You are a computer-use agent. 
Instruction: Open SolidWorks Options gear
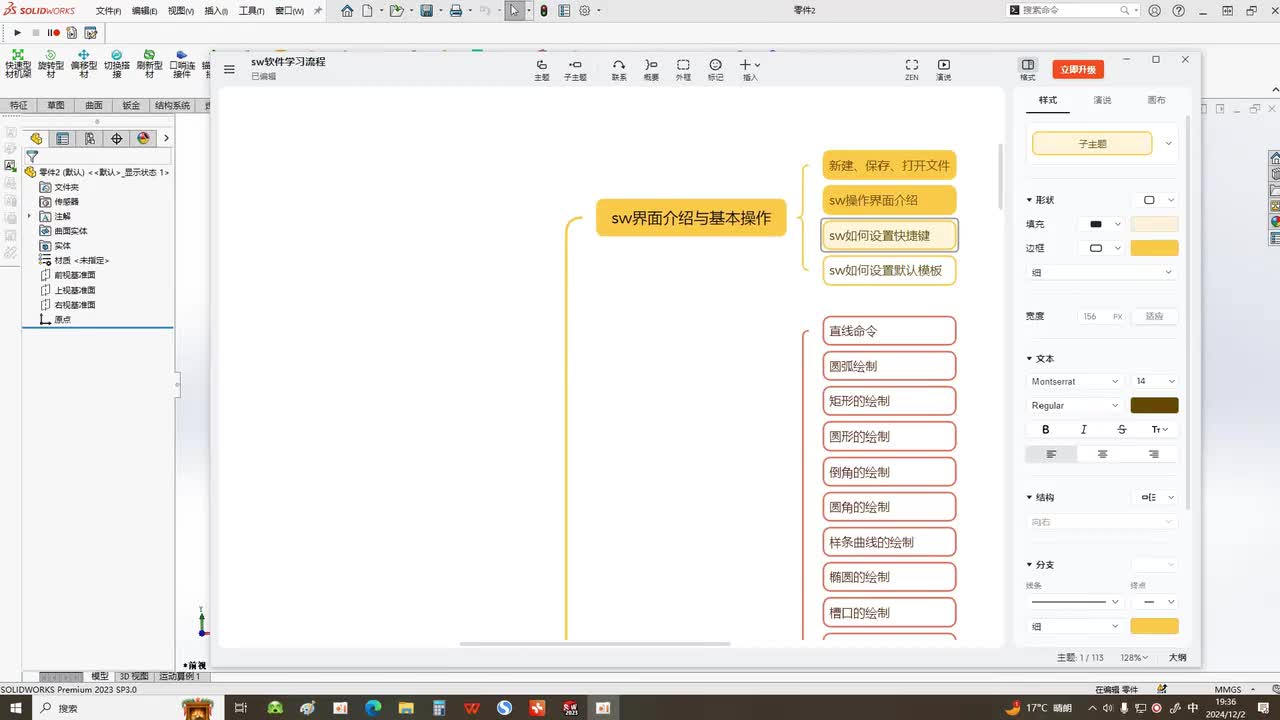coord(585,11)
